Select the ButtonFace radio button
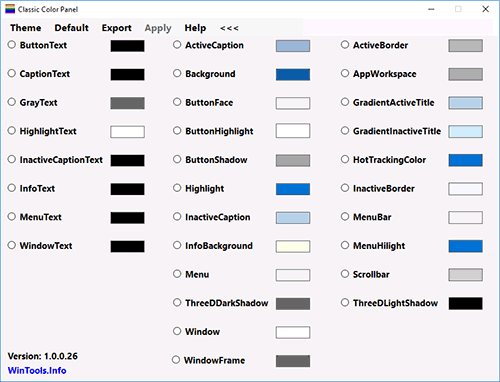Viewport: 500px width, 382px height. (177, 102)
